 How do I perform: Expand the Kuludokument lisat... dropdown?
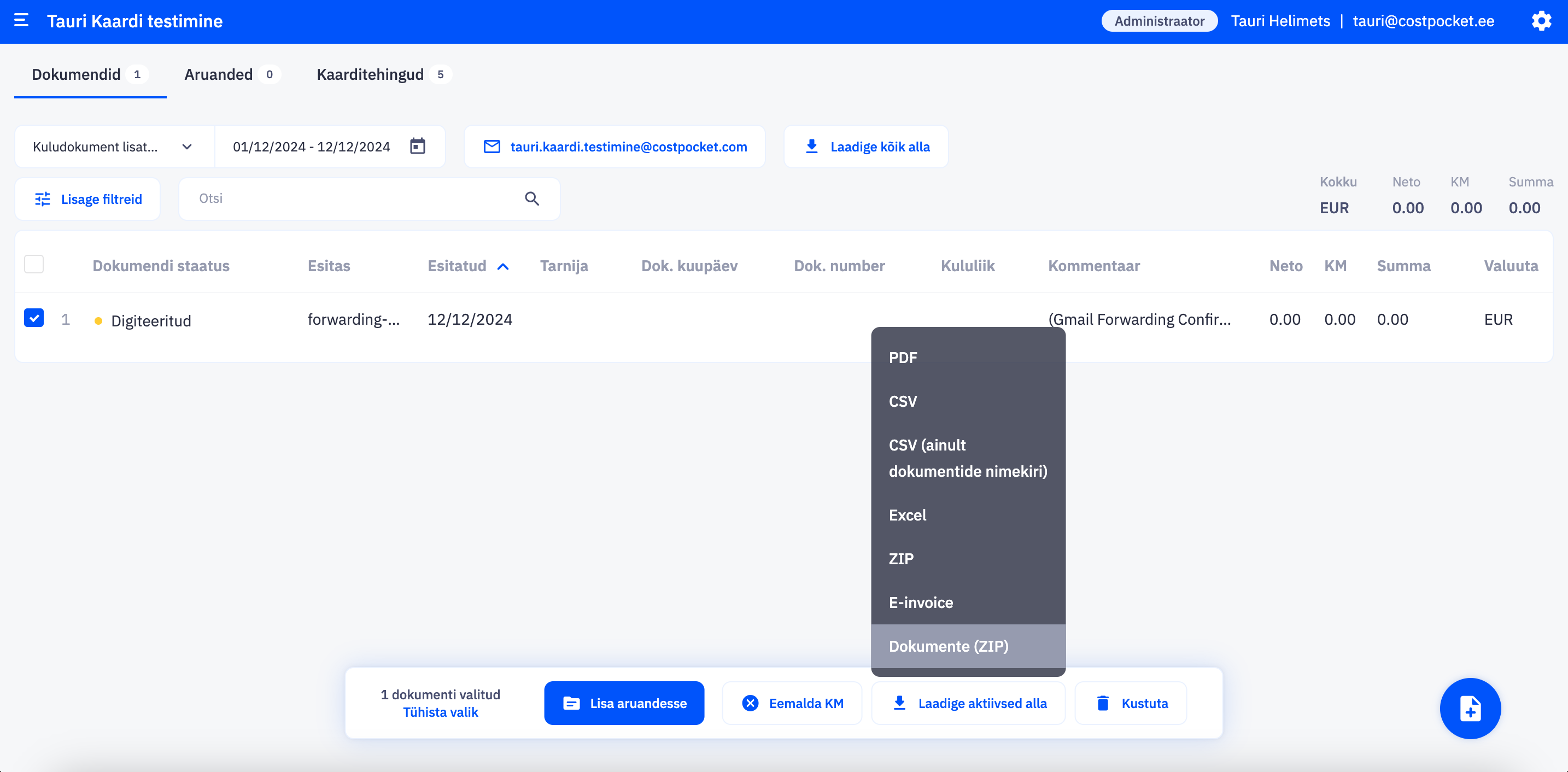pyautogui.click(x=114, y=147)
